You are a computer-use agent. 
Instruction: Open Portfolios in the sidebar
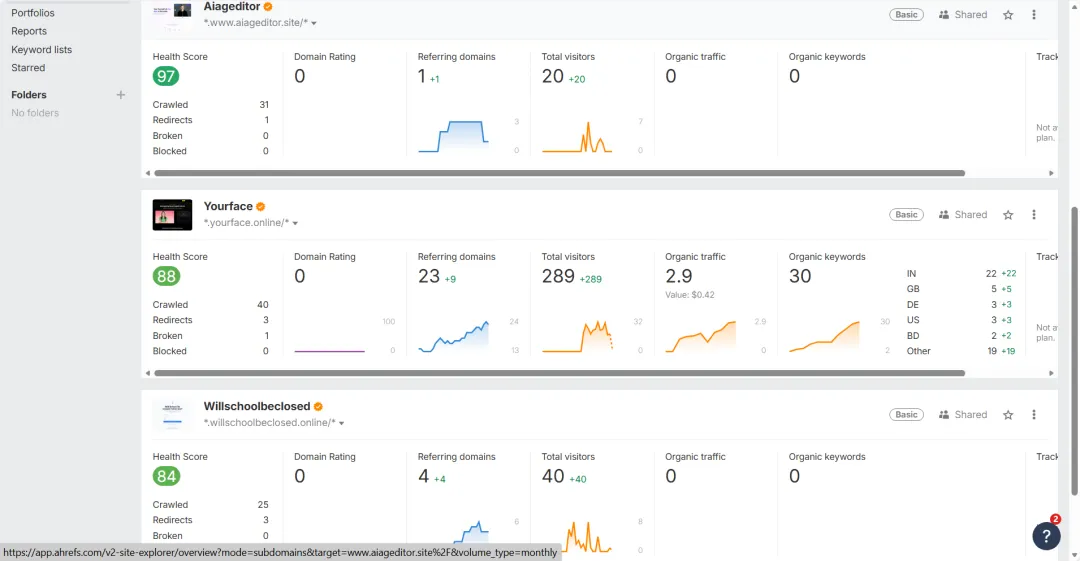[32, 12]
